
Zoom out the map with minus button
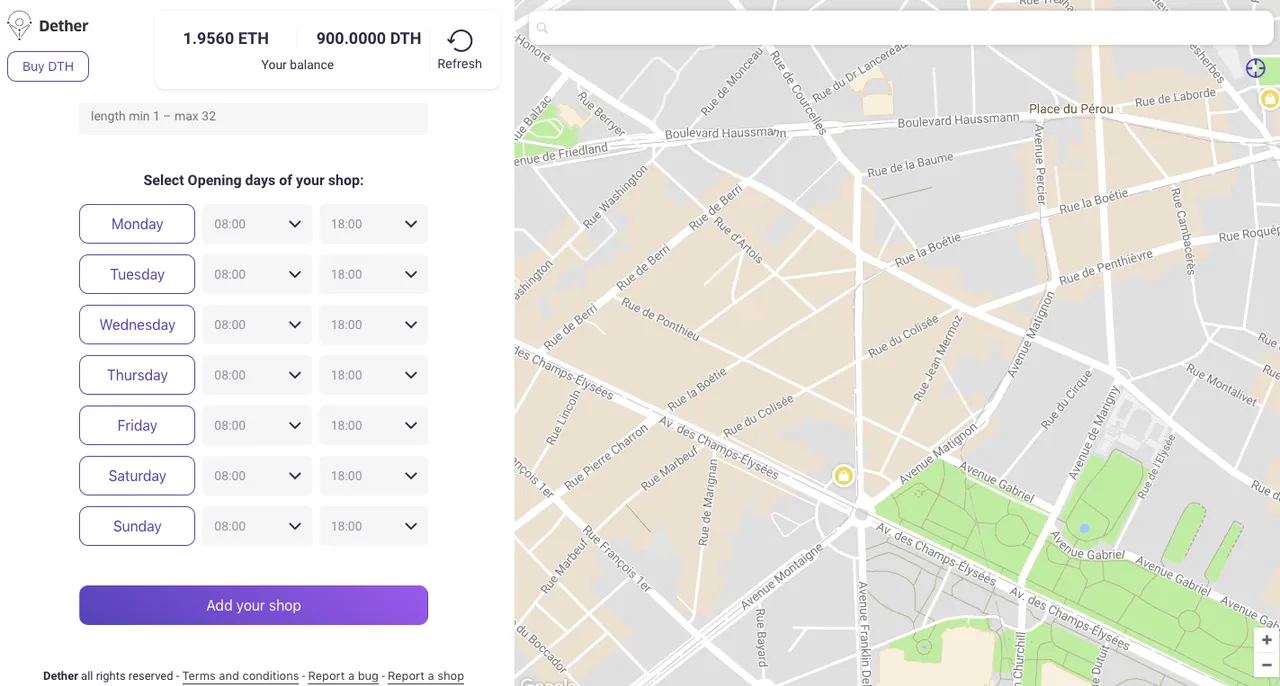pyautogui.click(x=1267, y=664)
